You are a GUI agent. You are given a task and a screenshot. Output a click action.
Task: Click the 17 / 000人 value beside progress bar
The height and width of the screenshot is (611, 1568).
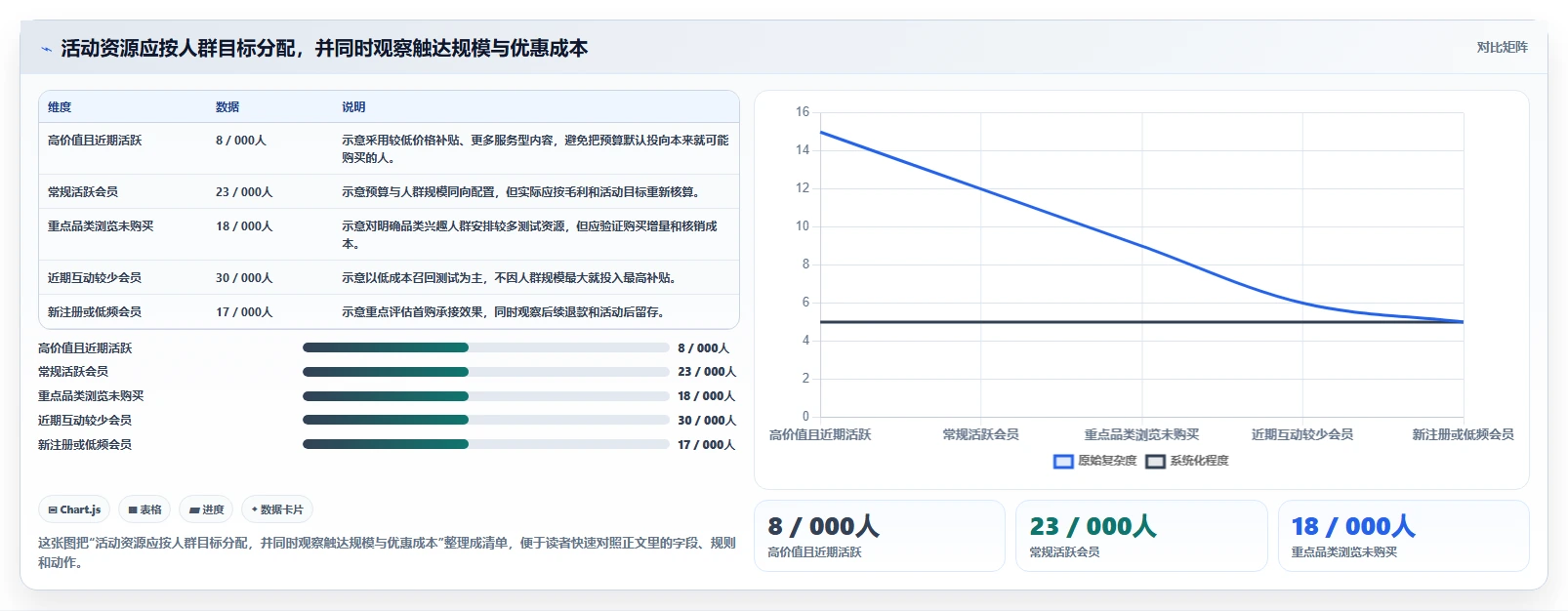point(707,445)
